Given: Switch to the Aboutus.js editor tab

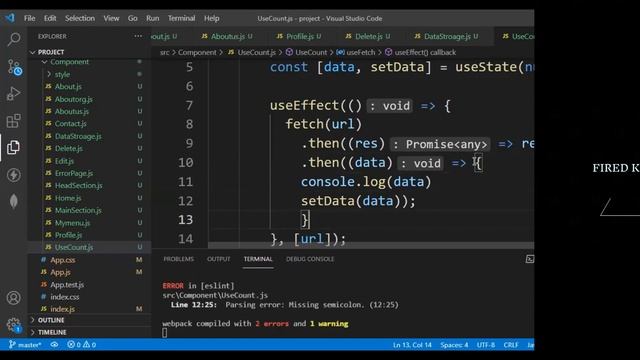Looking at the screenshot, I should [227, 36].
